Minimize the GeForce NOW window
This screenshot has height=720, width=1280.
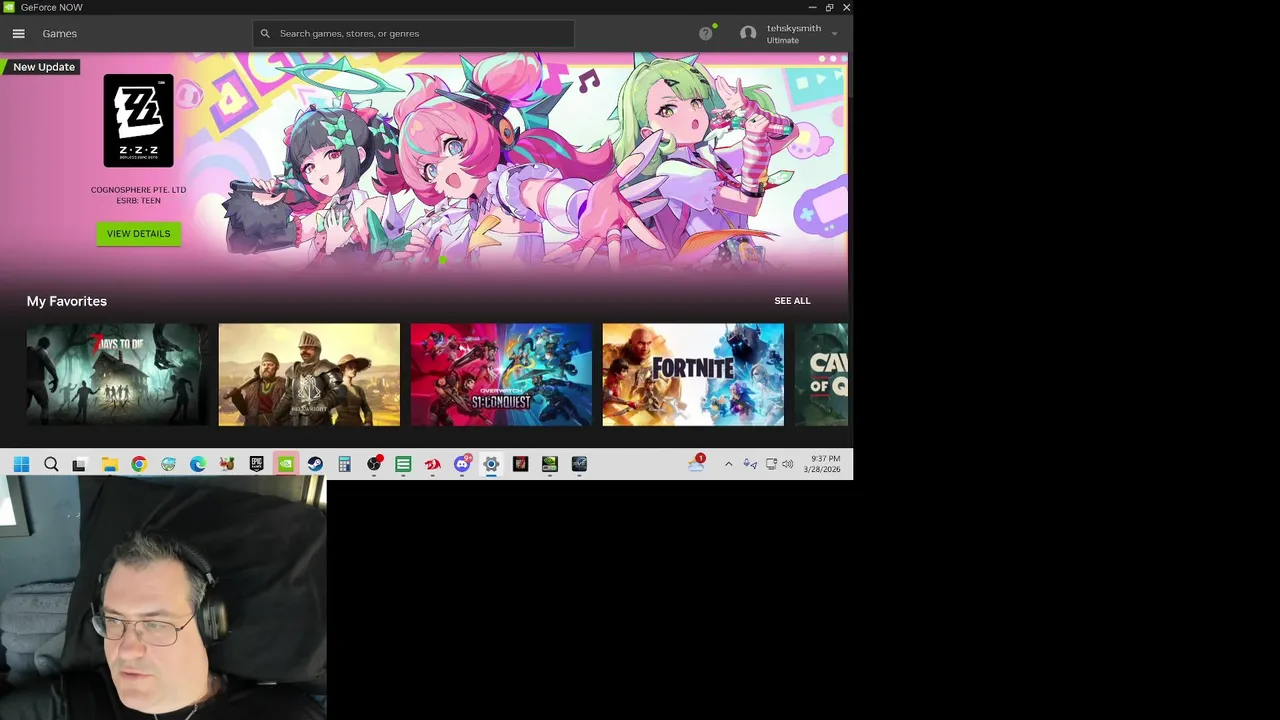coord(812,7)
